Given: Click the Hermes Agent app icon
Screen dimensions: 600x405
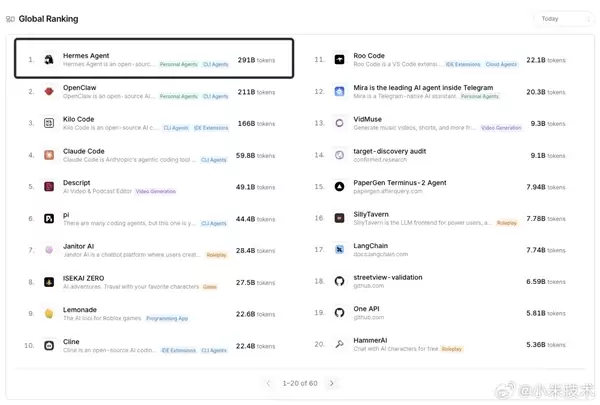Looking at the screenshot, I should tap(49, 59).
